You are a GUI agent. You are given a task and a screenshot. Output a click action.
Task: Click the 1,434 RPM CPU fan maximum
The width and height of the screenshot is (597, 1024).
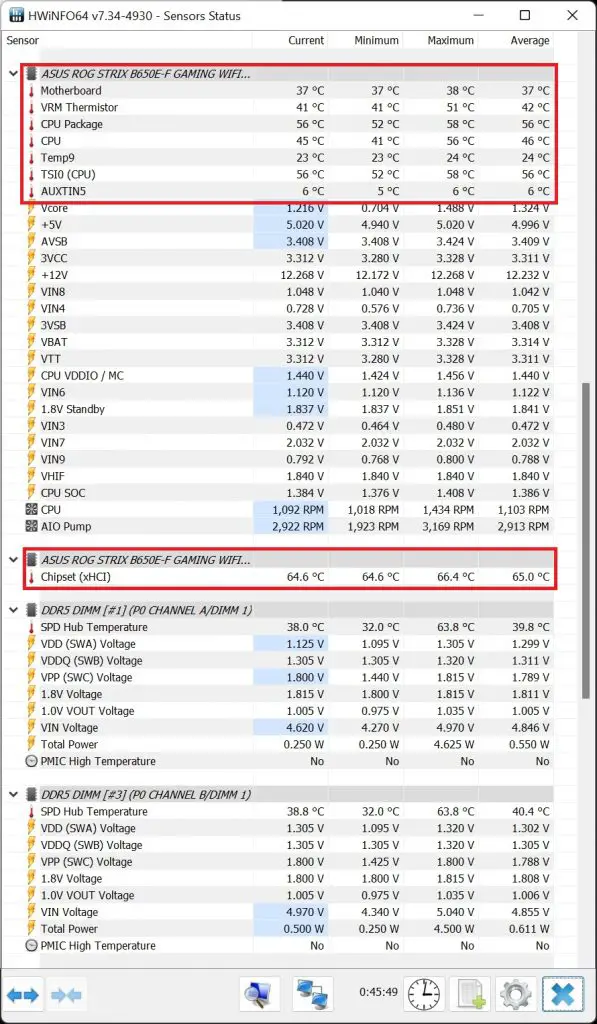pos(448,509)
